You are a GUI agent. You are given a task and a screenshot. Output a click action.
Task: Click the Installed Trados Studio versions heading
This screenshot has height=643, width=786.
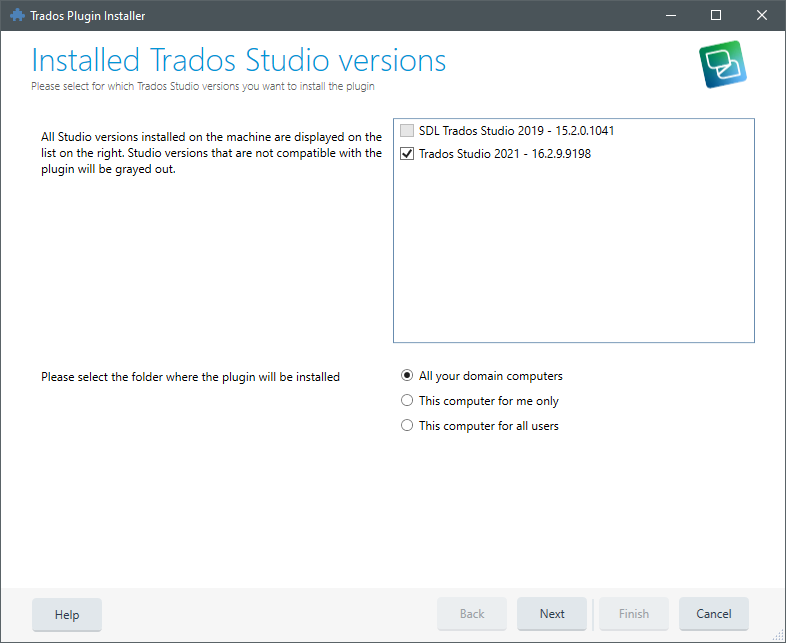(x=239, y=60)
